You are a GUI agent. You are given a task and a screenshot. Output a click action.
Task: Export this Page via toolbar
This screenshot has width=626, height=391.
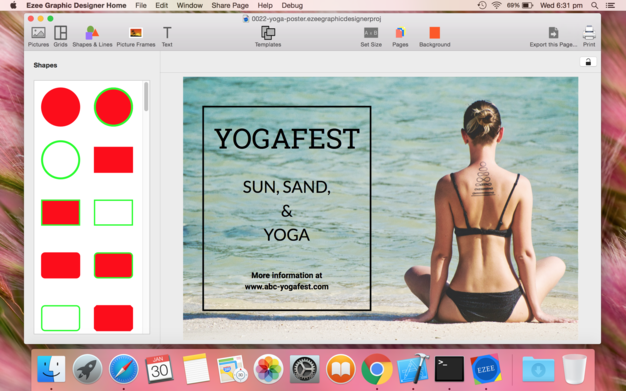553,37
